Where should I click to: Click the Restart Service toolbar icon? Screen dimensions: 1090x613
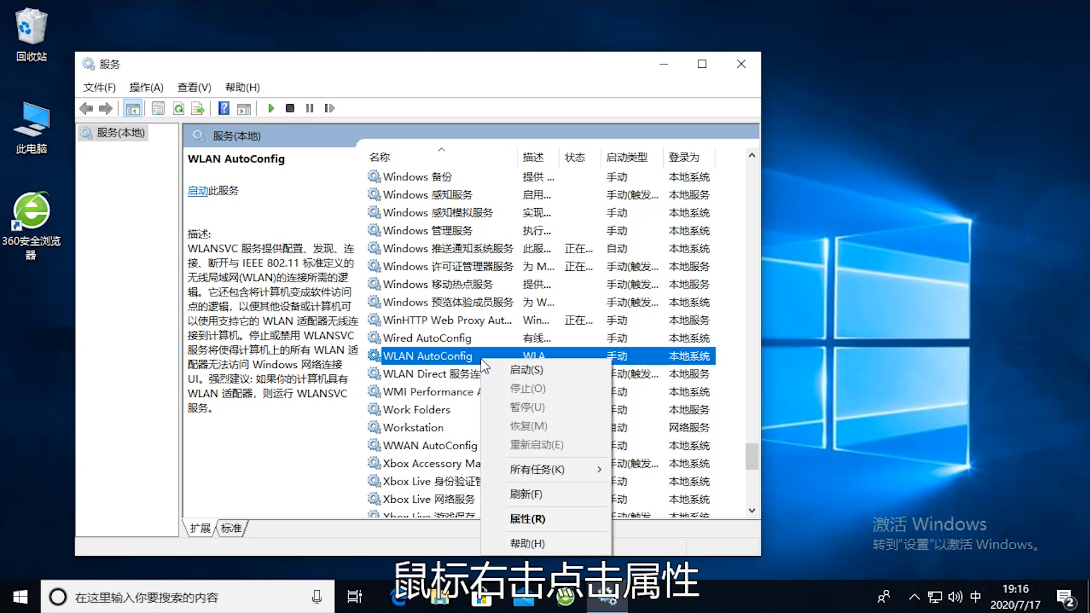[x=329, y=108]
